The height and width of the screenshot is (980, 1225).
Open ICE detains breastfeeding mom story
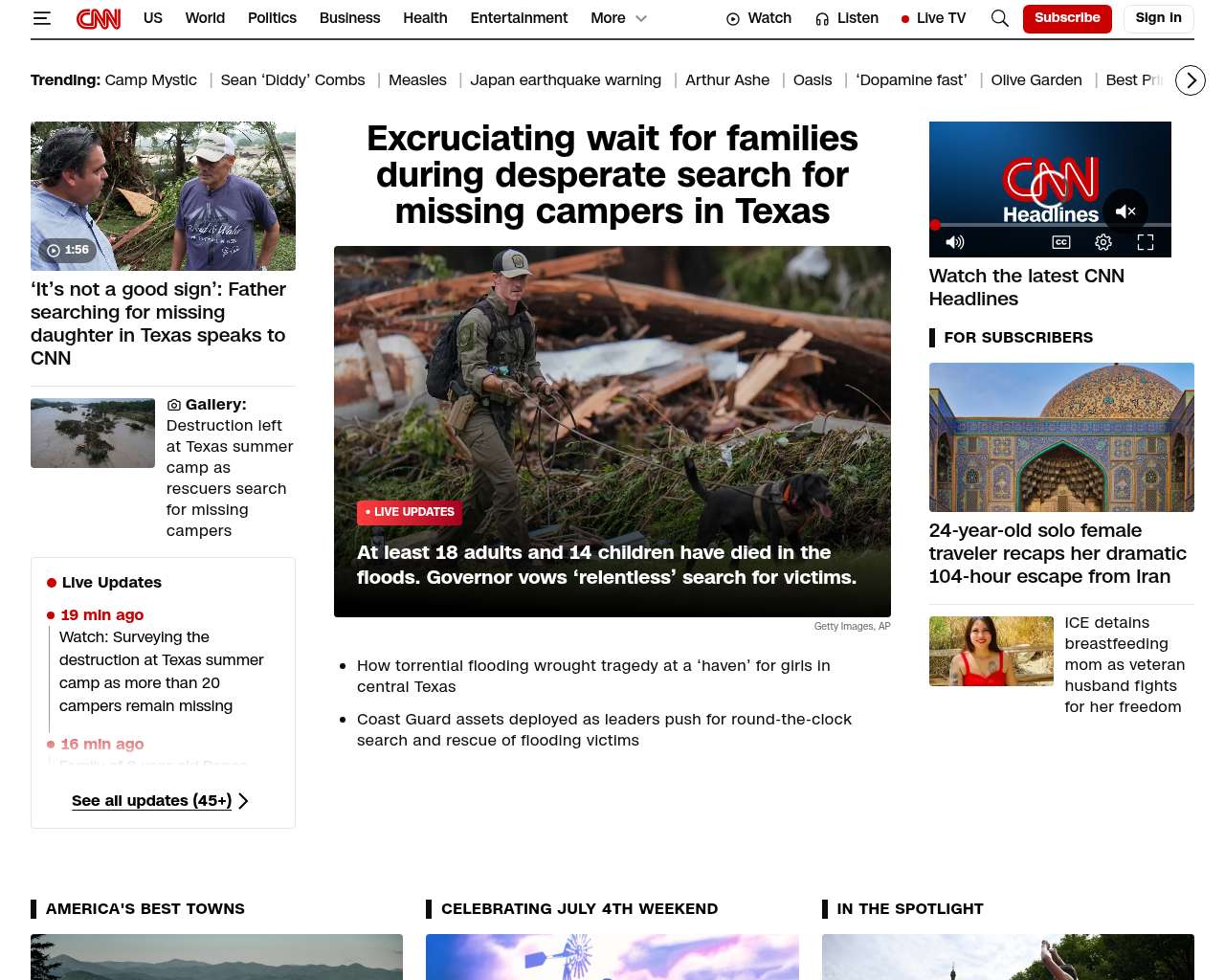(1125, 664)
